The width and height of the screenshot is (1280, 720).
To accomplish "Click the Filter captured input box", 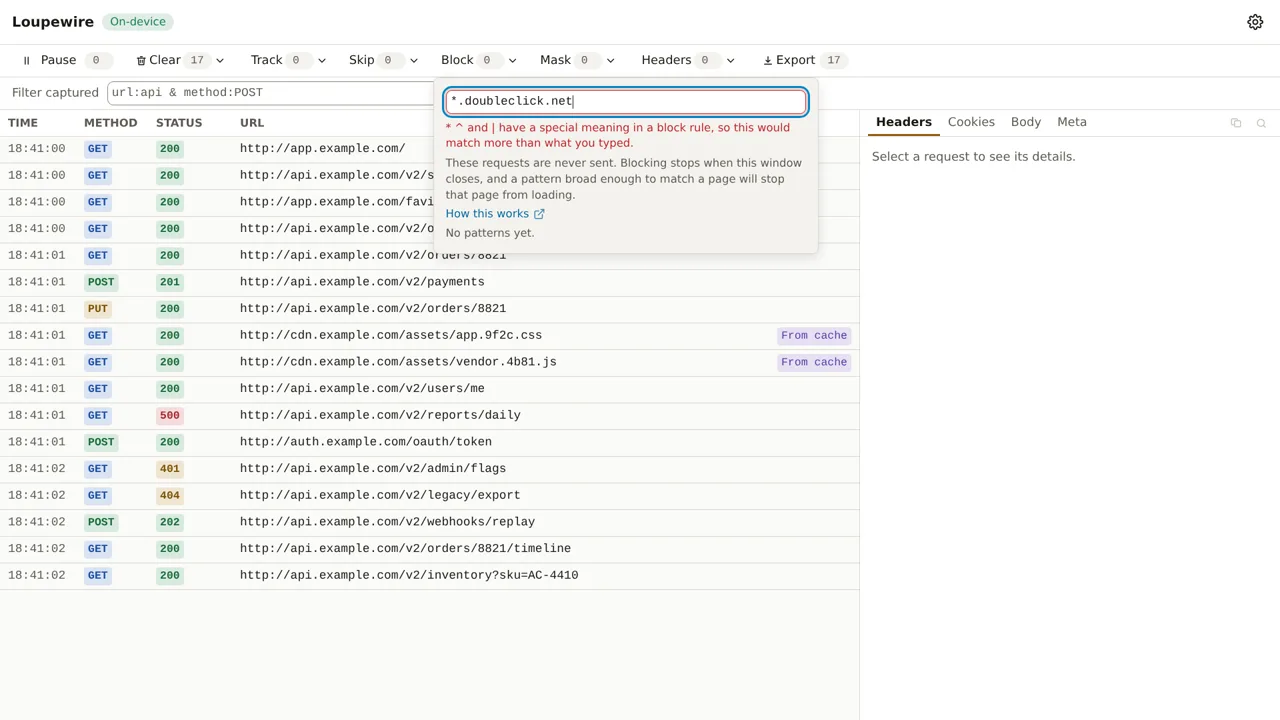I will pyautogui.click(x=270, y=92).
